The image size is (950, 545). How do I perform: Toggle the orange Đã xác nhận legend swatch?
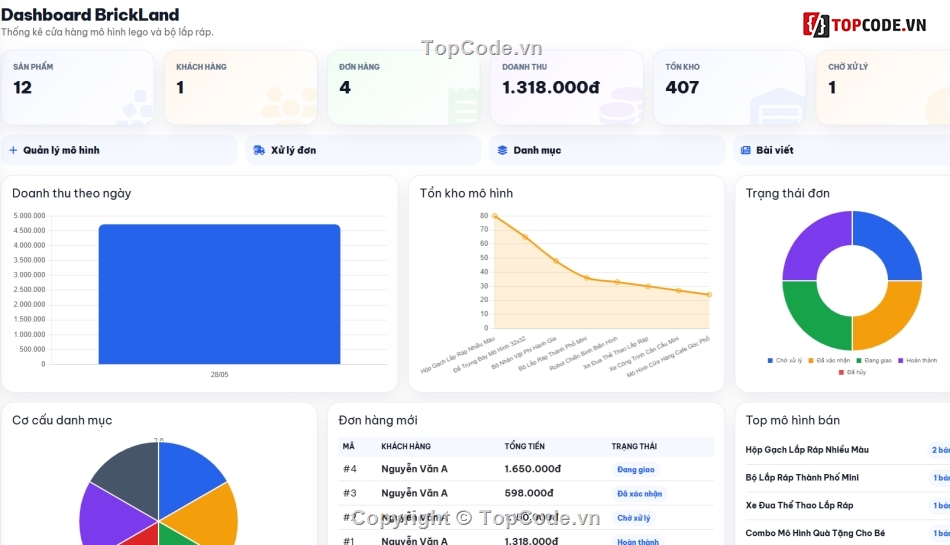coord(811,360)
